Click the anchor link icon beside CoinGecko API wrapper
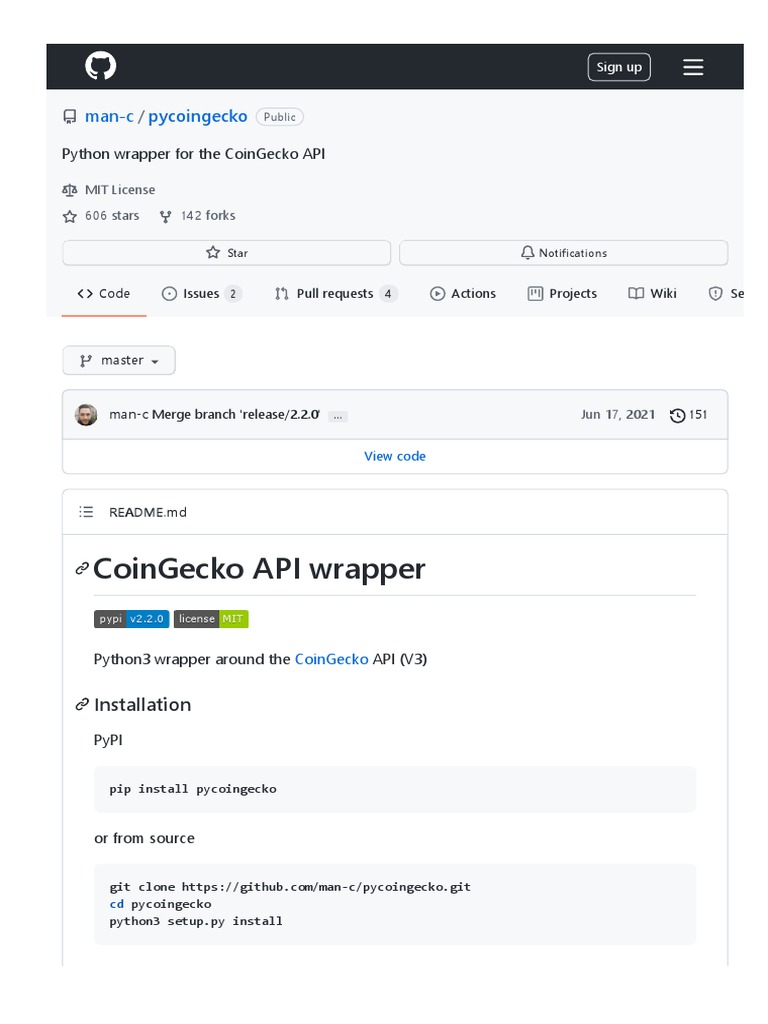The image size is (768, 1024). [x=82, y=569]
